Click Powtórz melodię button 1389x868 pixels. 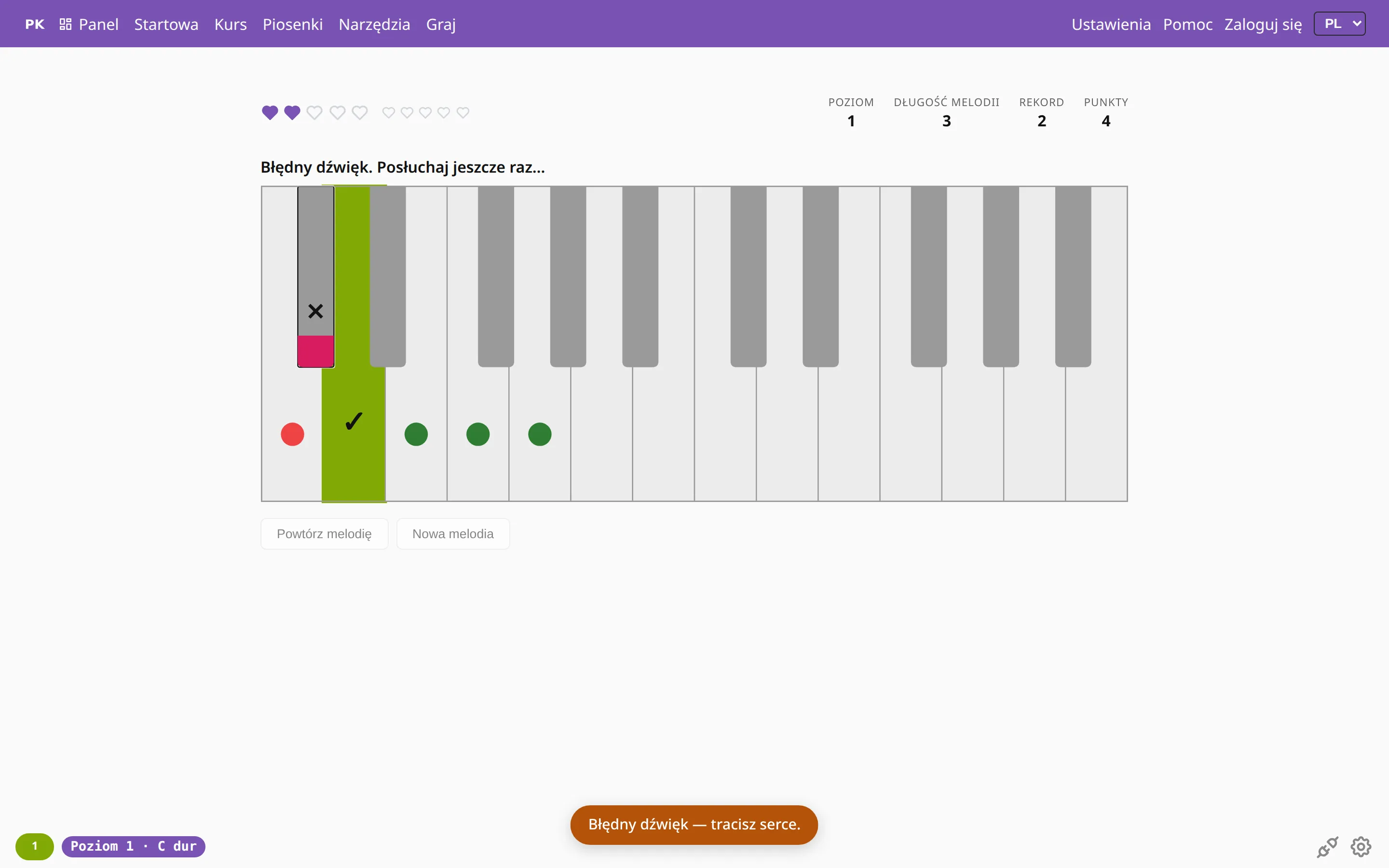[324, 534]
